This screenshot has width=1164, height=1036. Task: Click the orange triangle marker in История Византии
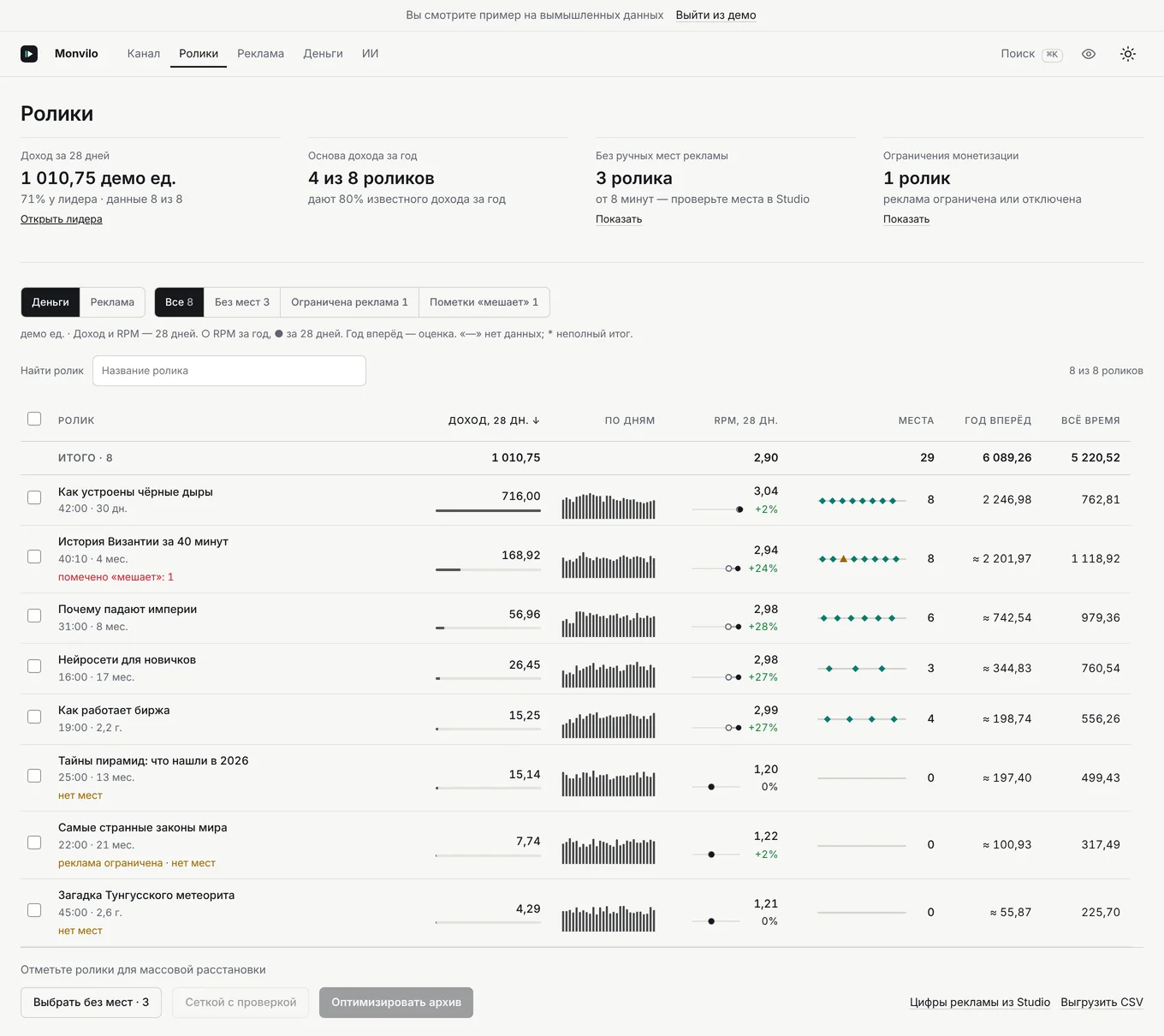click(843, 559)
